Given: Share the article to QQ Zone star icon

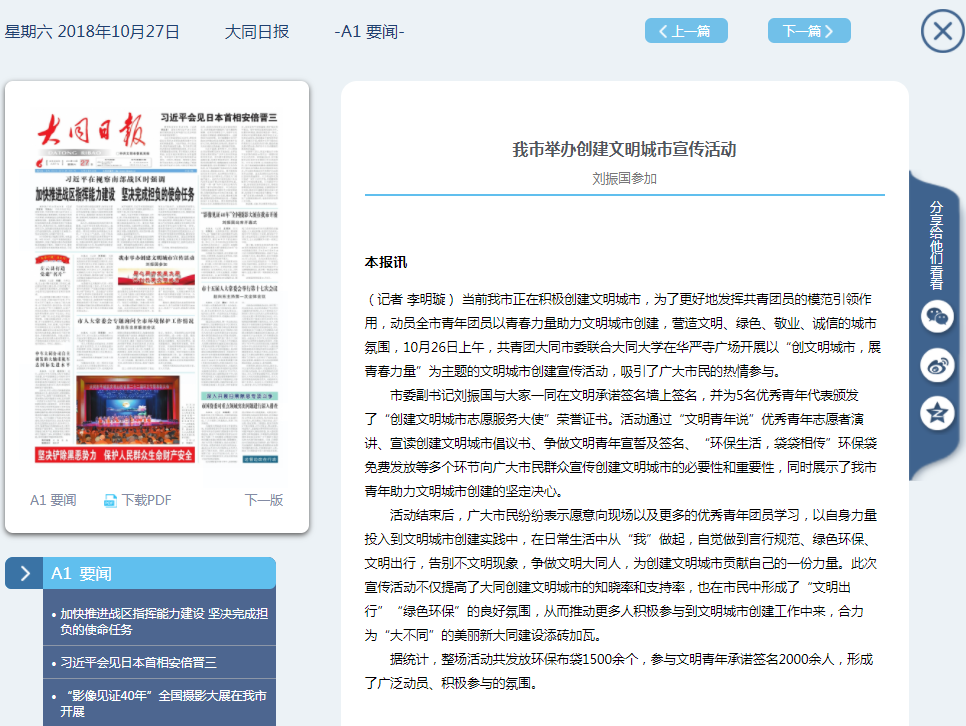Looking at the screenshot, I should point(937,413).
